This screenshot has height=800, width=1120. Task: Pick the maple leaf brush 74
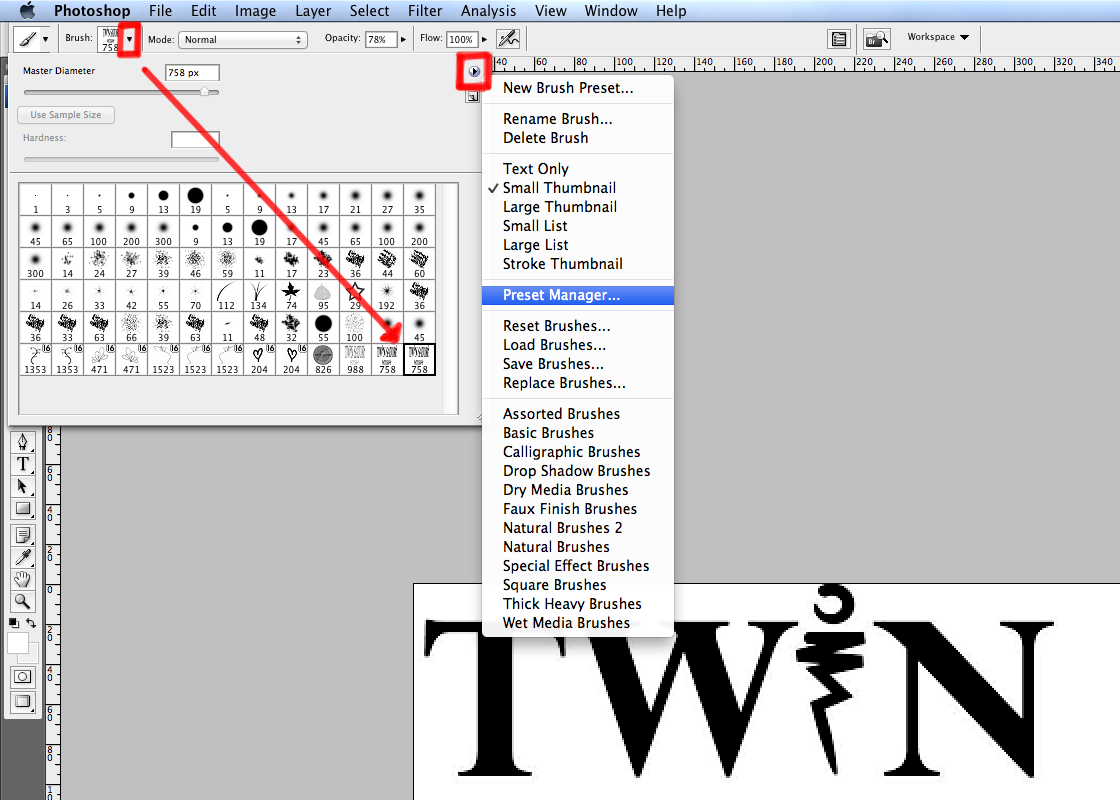click(291, 295)
